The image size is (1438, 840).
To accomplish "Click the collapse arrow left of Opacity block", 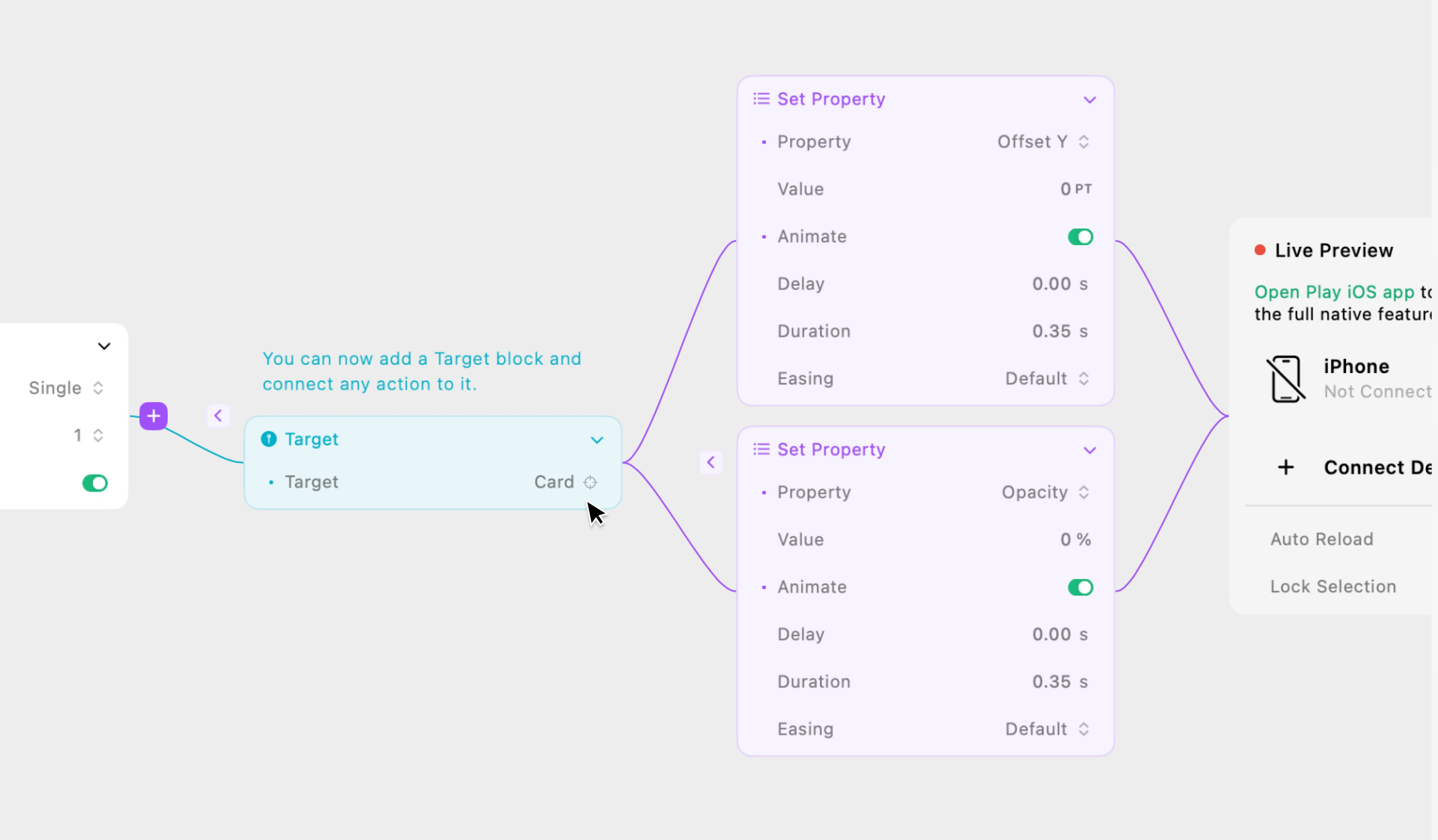I will coord(711,462).
